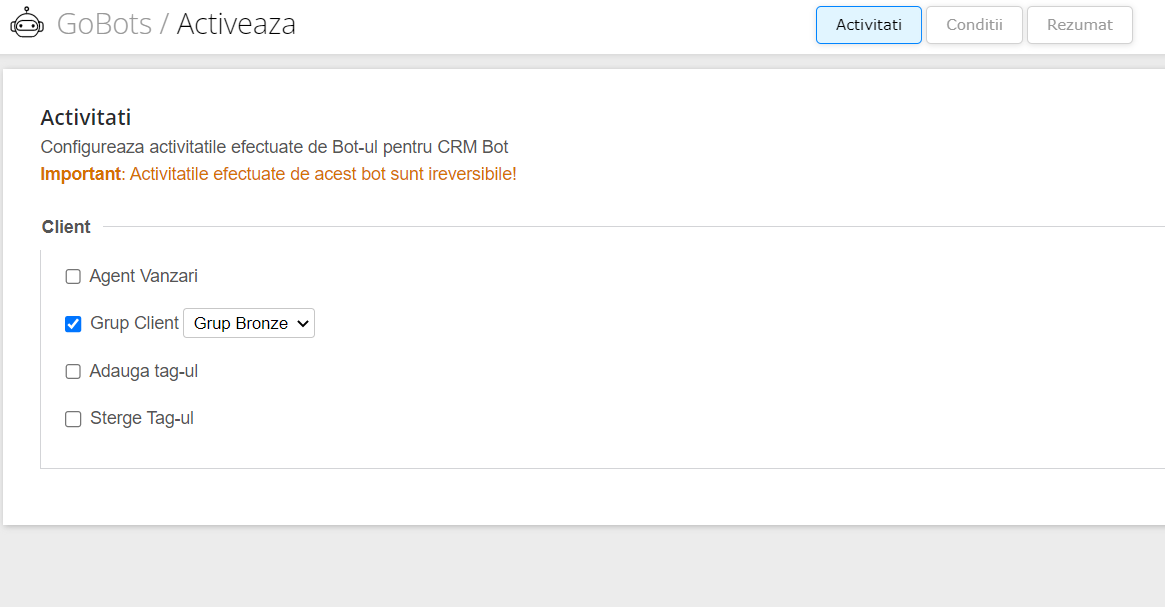Select the Activeaza page title
This screenshot has height=607, width=1165.
tap(236, 24)
